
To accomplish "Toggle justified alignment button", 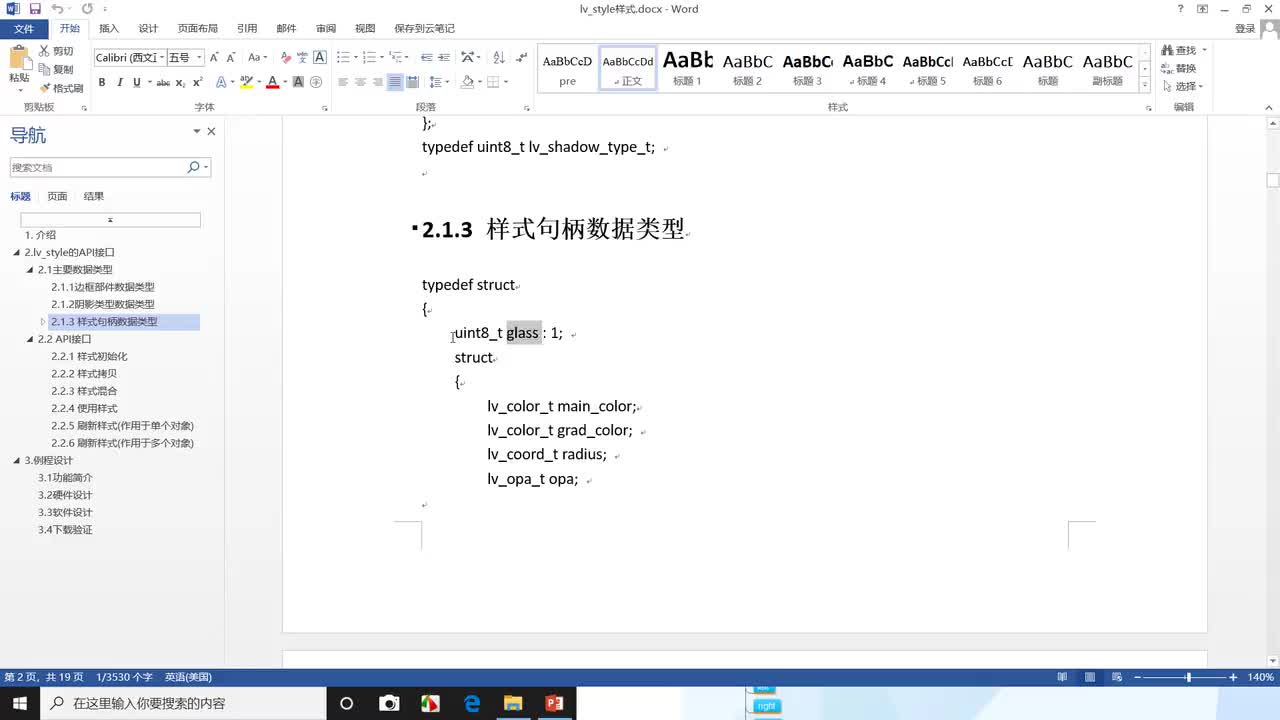I will 394,82.
